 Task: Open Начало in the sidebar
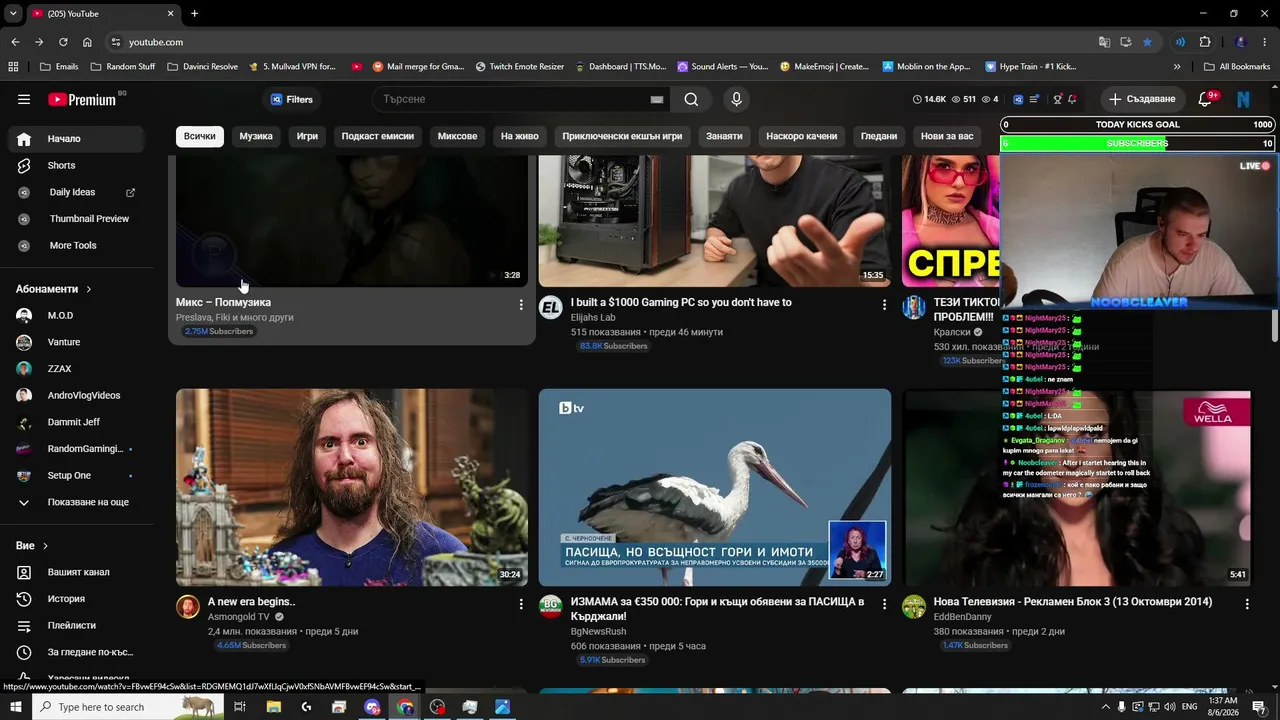tap(78, 139)
